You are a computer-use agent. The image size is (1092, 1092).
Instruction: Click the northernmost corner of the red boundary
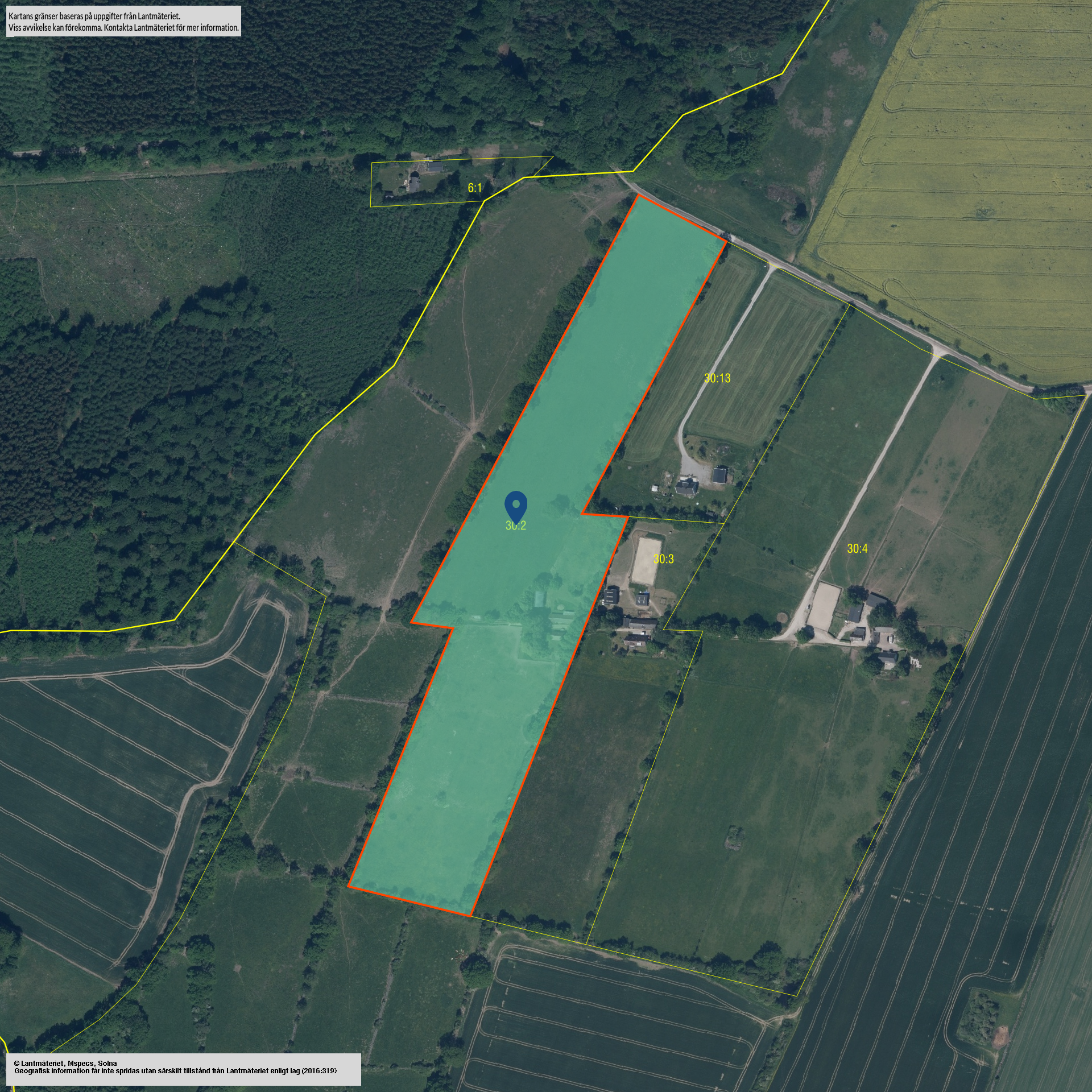coord(638,196)
